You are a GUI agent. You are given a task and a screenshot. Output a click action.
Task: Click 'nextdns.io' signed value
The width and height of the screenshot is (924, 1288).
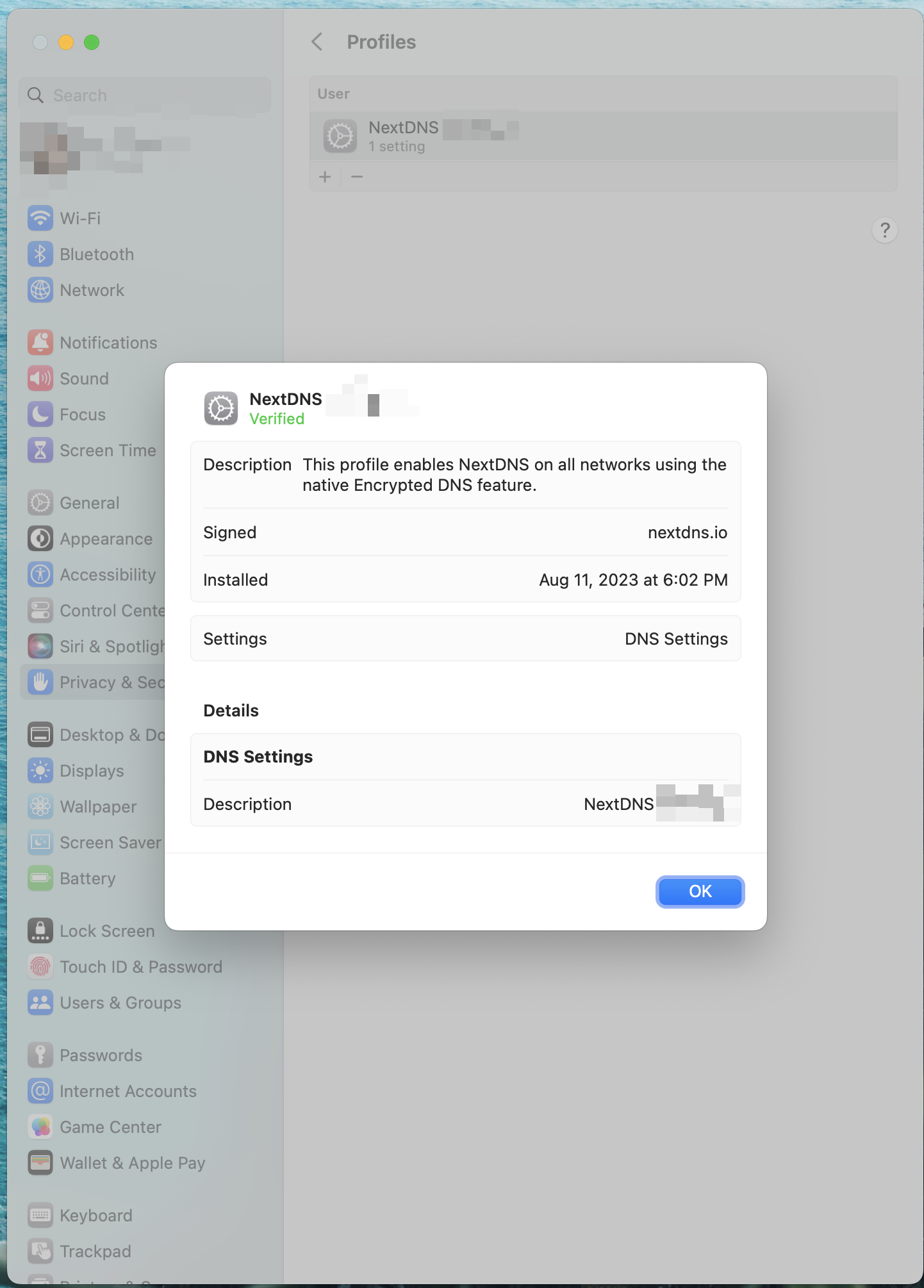[x=688, y=533]
